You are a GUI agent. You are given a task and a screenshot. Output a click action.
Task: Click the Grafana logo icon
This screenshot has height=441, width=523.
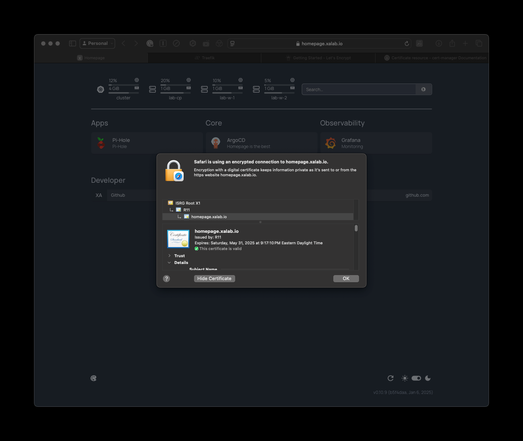click(331, 143)
